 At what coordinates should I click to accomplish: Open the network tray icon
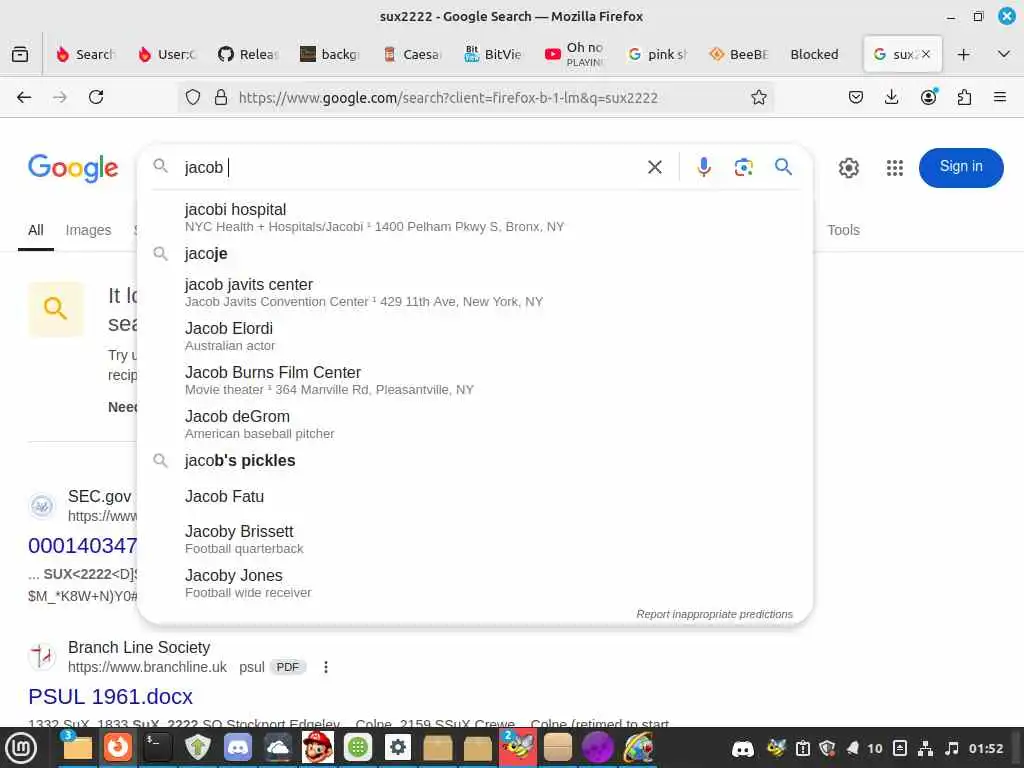click(x=925, y=748)
